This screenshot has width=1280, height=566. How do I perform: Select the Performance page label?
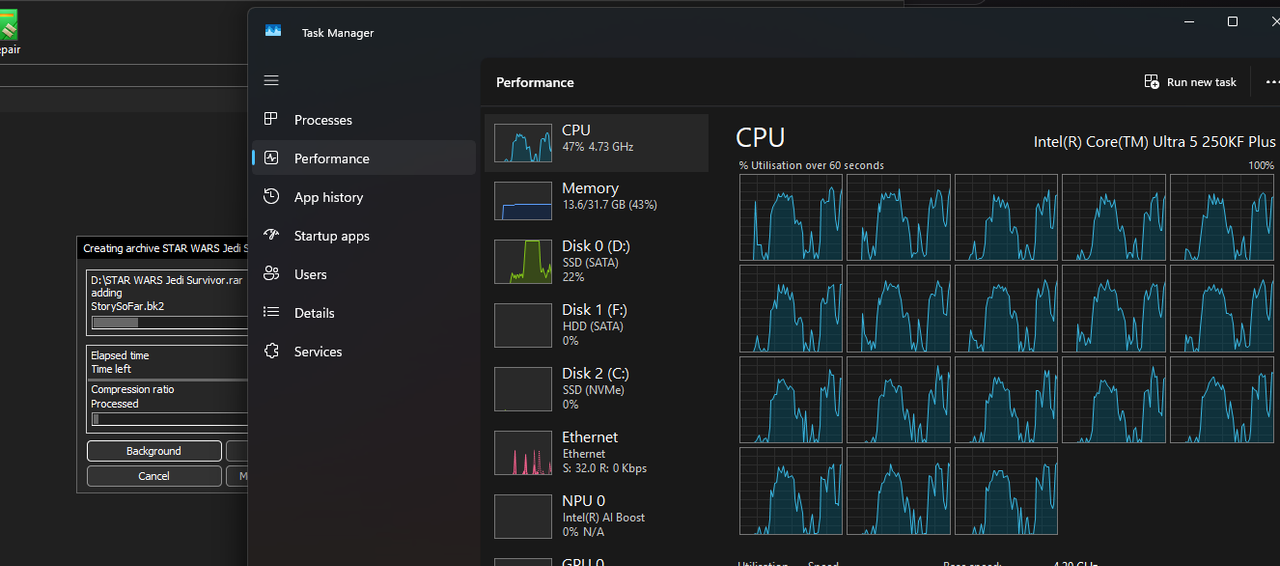click(332, 159)
